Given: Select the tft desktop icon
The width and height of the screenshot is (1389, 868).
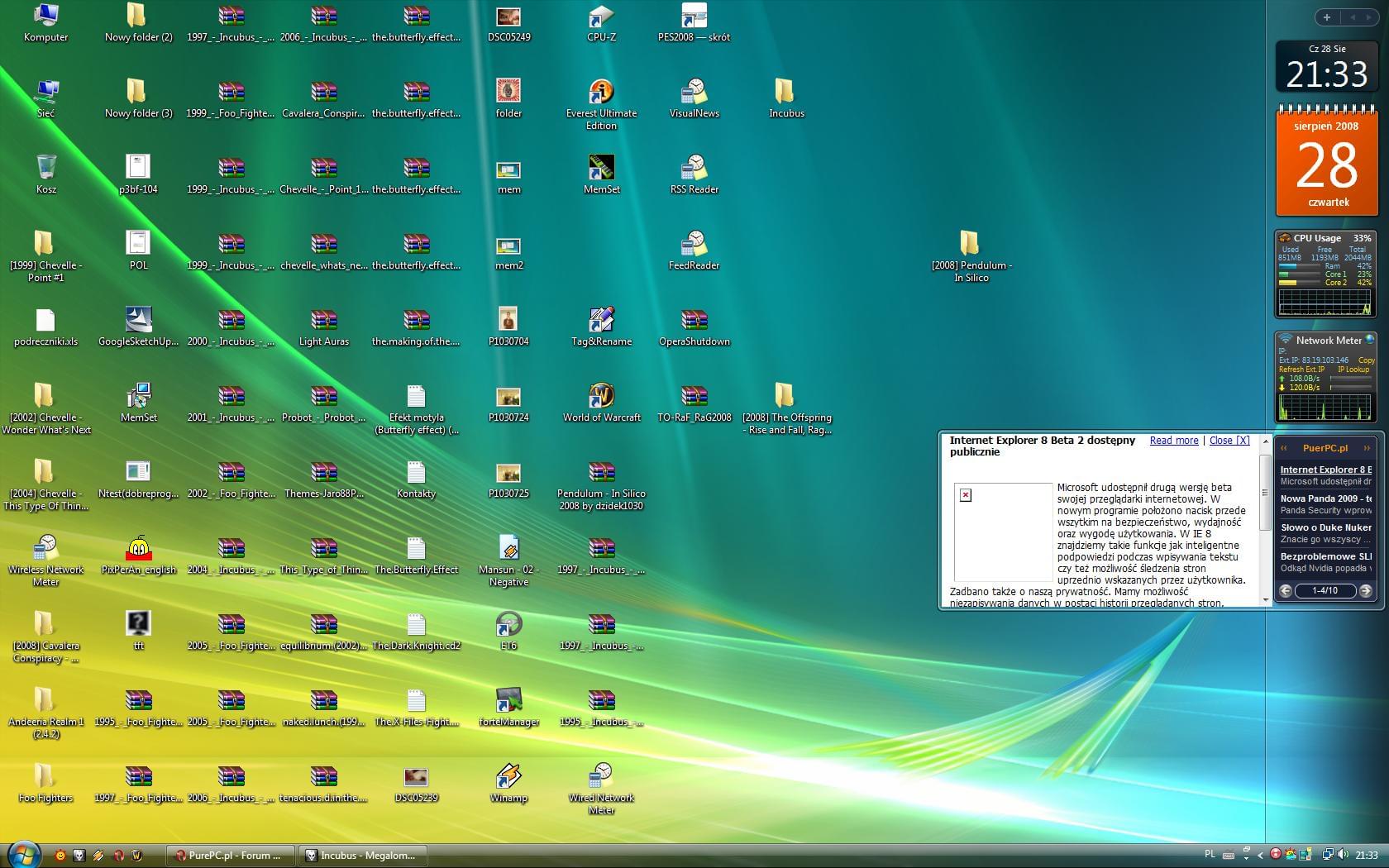Looking at the screenshot, I should point(138,632).
